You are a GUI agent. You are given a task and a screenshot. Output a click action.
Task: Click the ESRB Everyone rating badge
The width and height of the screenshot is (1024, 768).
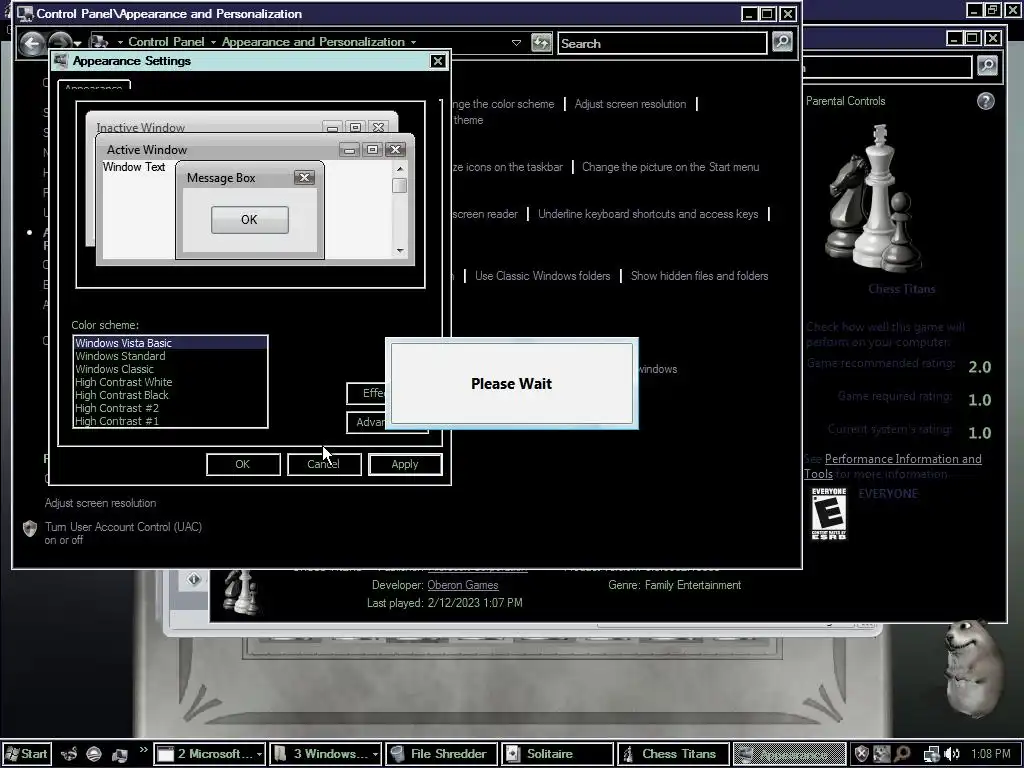829,513
